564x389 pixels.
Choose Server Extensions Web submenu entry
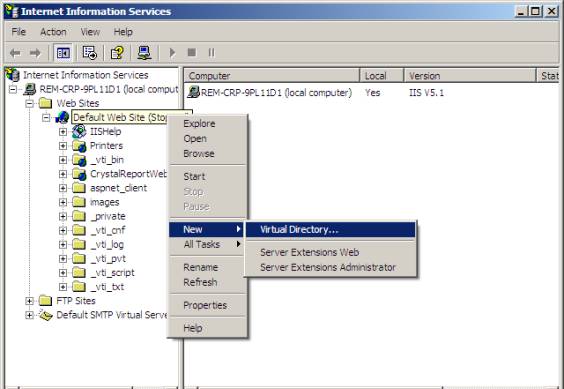click(331, 252)
